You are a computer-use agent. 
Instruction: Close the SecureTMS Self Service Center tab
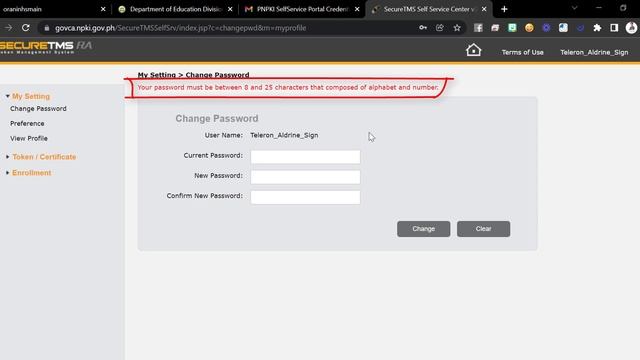pyautogui.click(x=484, y=9)
